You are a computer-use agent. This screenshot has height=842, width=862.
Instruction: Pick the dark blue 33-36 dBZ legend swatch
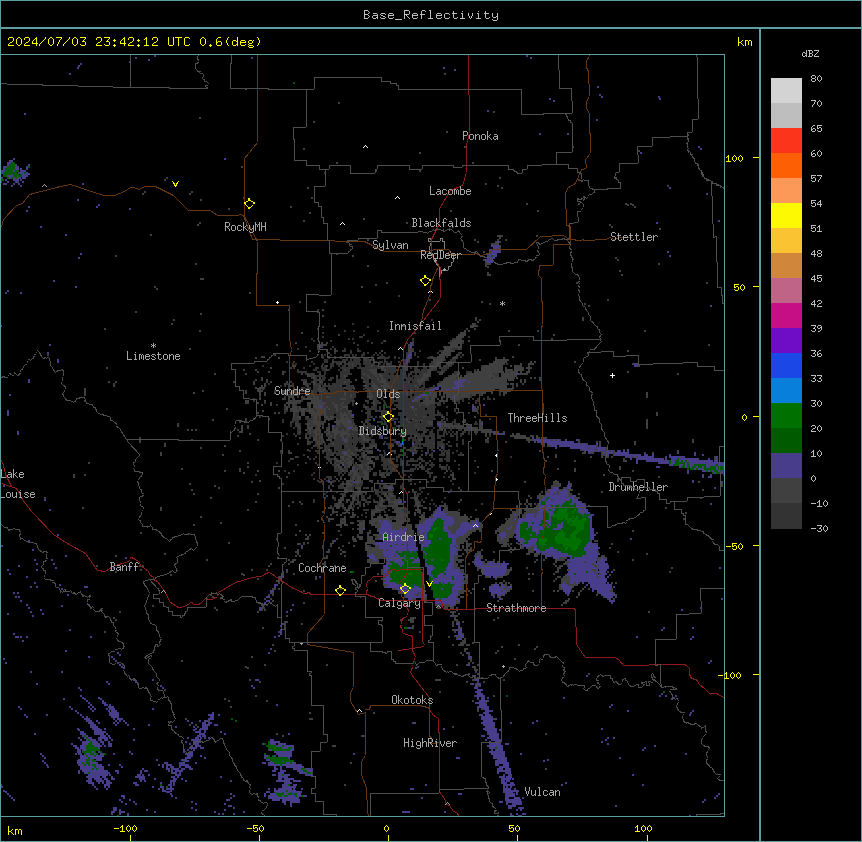click(x=786, y=365)
